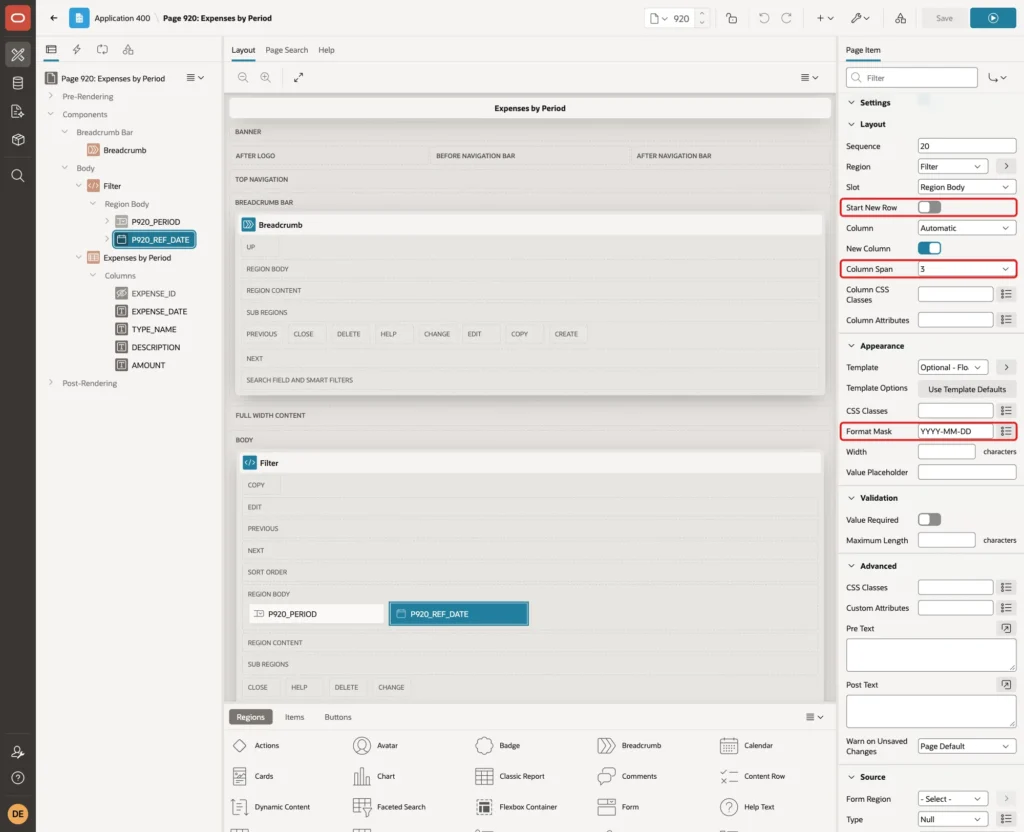Screen dimensions: 1024x832
Task: Collapse the Validation section
Action: (x=851, y=498)
